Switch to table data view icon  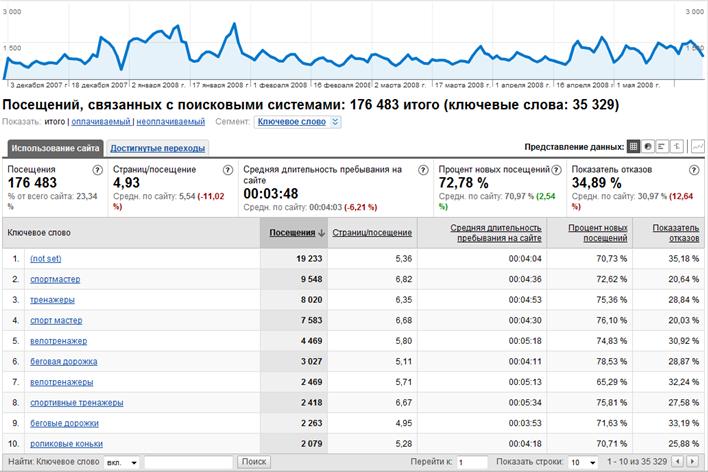pos(633,146)
